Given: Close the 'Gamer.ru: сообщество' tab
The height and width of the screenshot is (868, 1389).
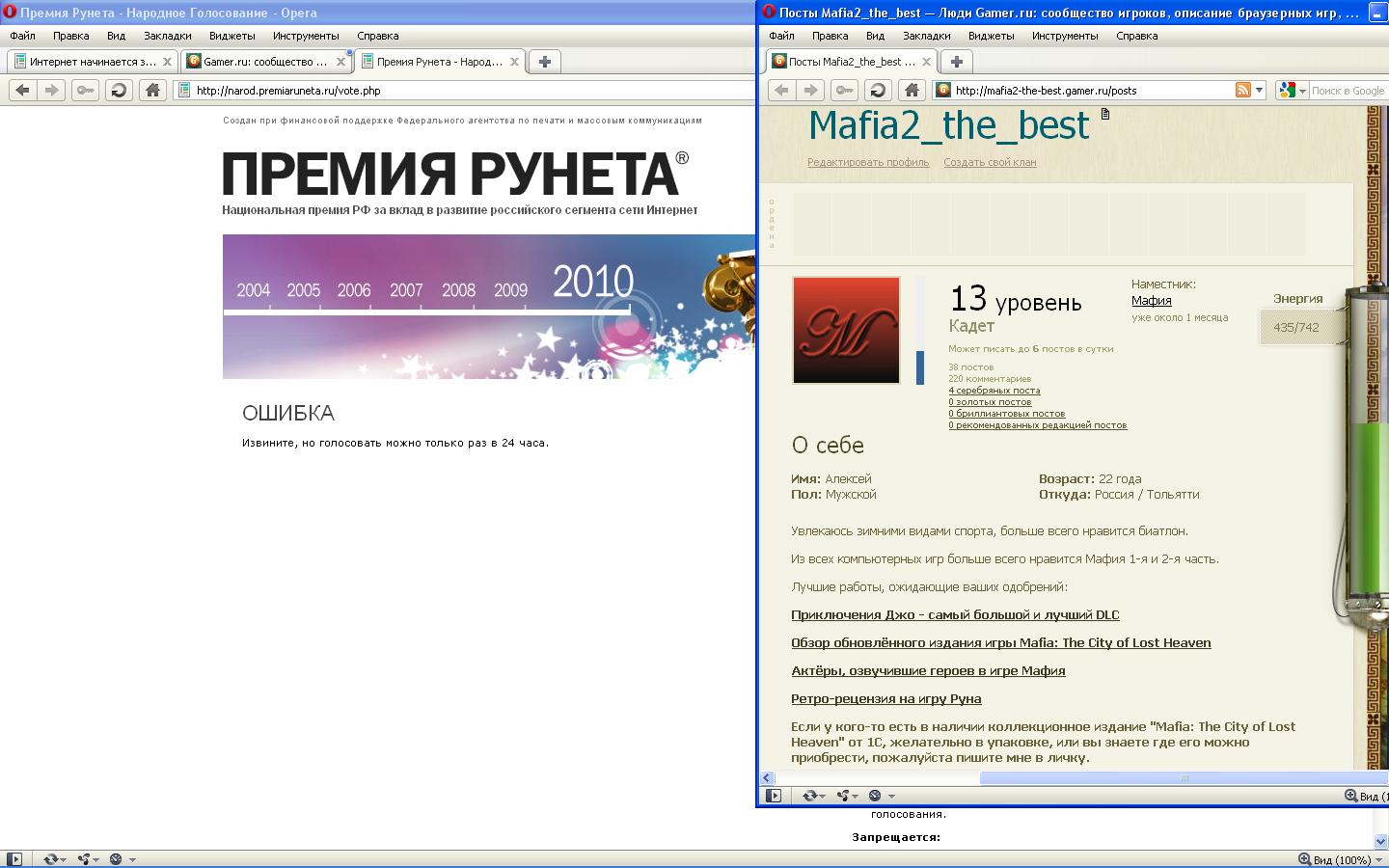Looking at the screenshot, I should 340,62.
